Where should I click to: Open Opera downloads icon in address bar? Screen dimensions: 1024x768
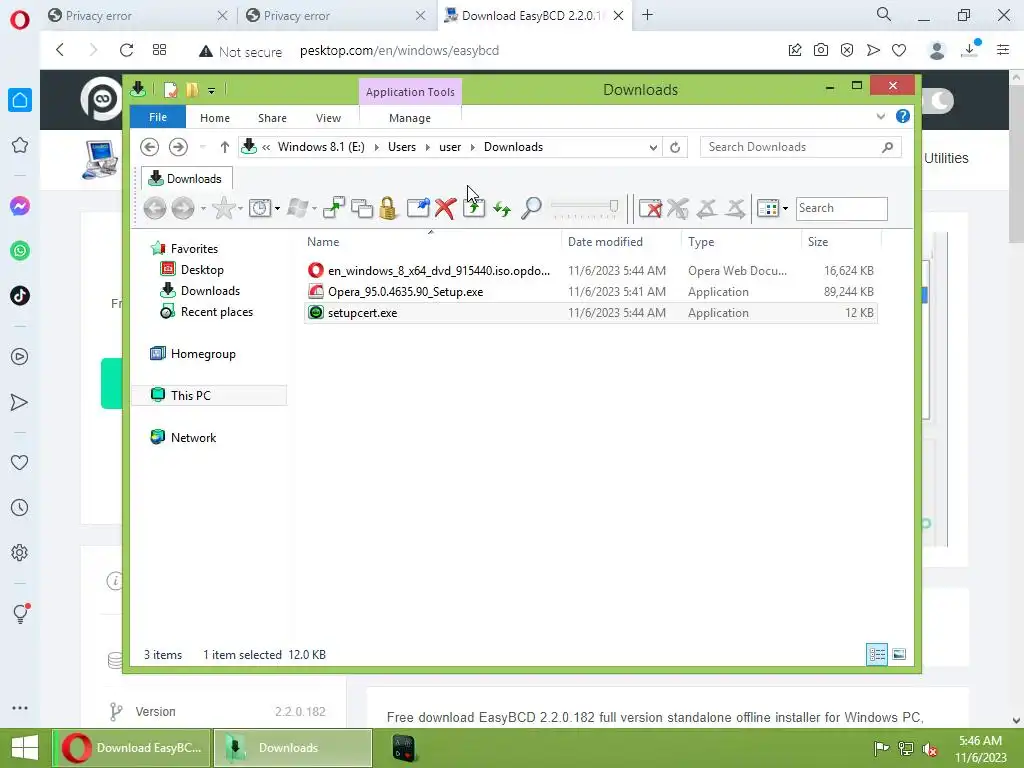(x=971, y=50)
